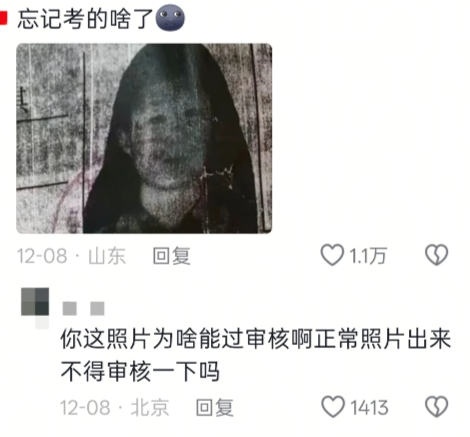Select the reply text 你这照片为啥能过审核
Image resolution: width=470 pixels, height=437 pixels.
[x=174, y=339]
